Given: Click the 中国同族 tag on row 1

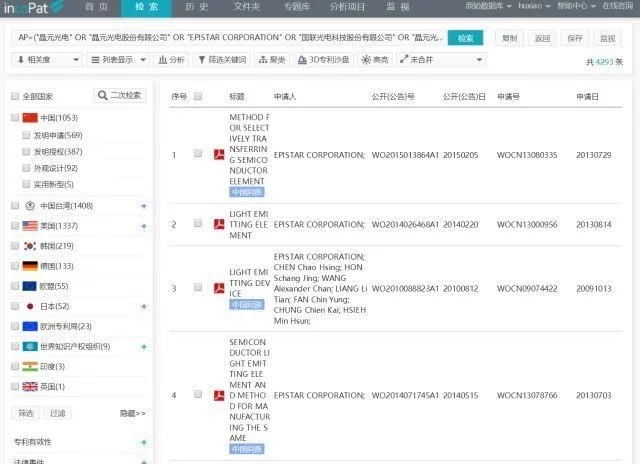Looking at the screenshot, I should click(x=248, y=190).
